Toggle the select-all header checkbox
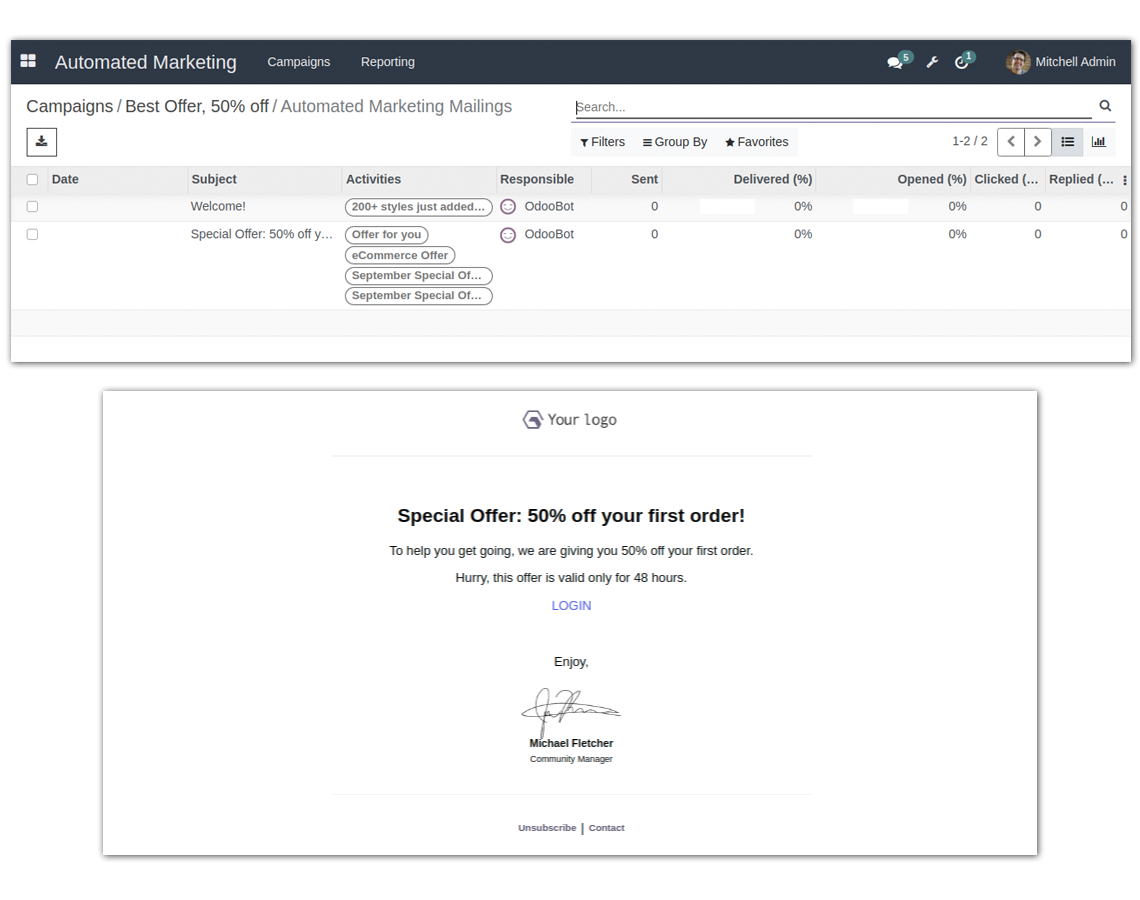This screenshot has height=900, width=1140. (32, 180)
